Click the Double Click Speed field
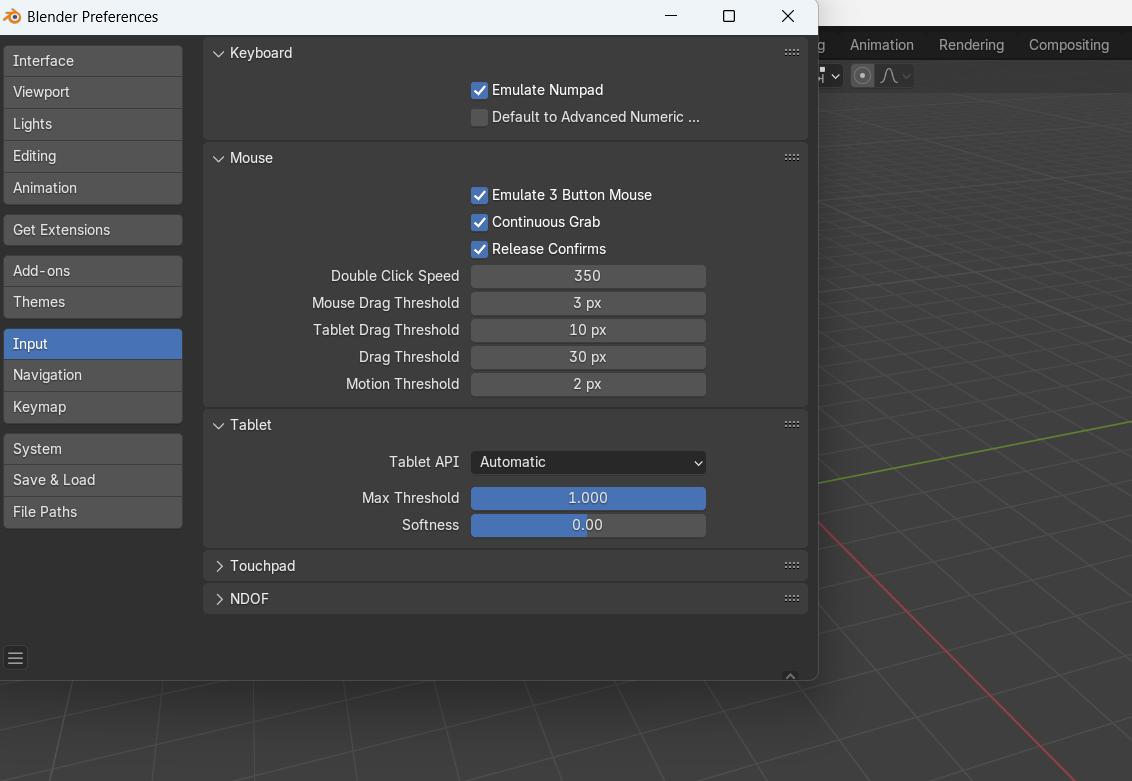 [588, 276]
